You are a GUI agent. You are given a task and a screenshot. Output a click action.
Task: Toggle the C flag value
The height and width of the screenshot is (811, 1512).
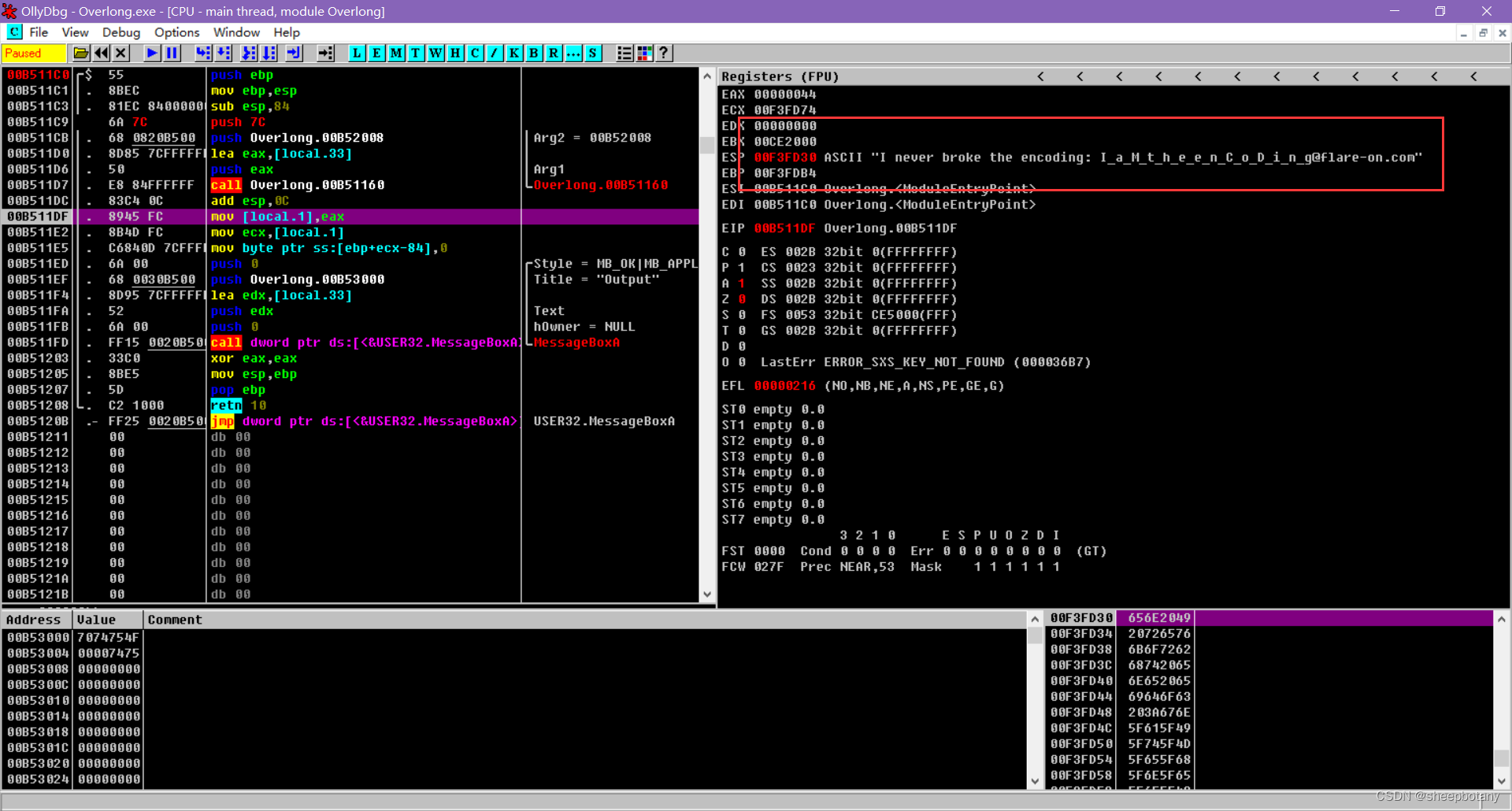point(742,252)
